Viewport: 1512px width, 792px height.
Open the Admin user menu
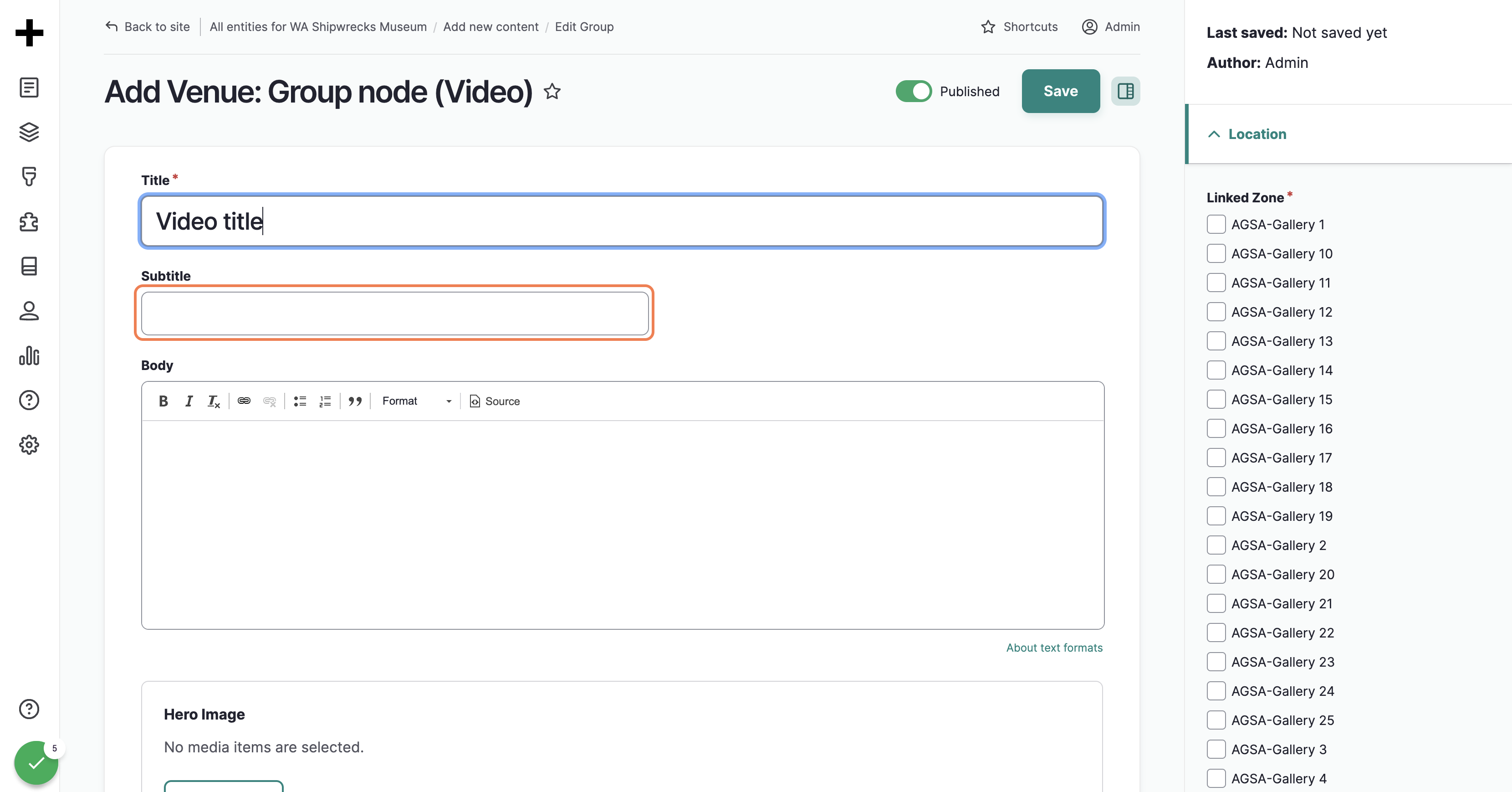pos(1110,27)
